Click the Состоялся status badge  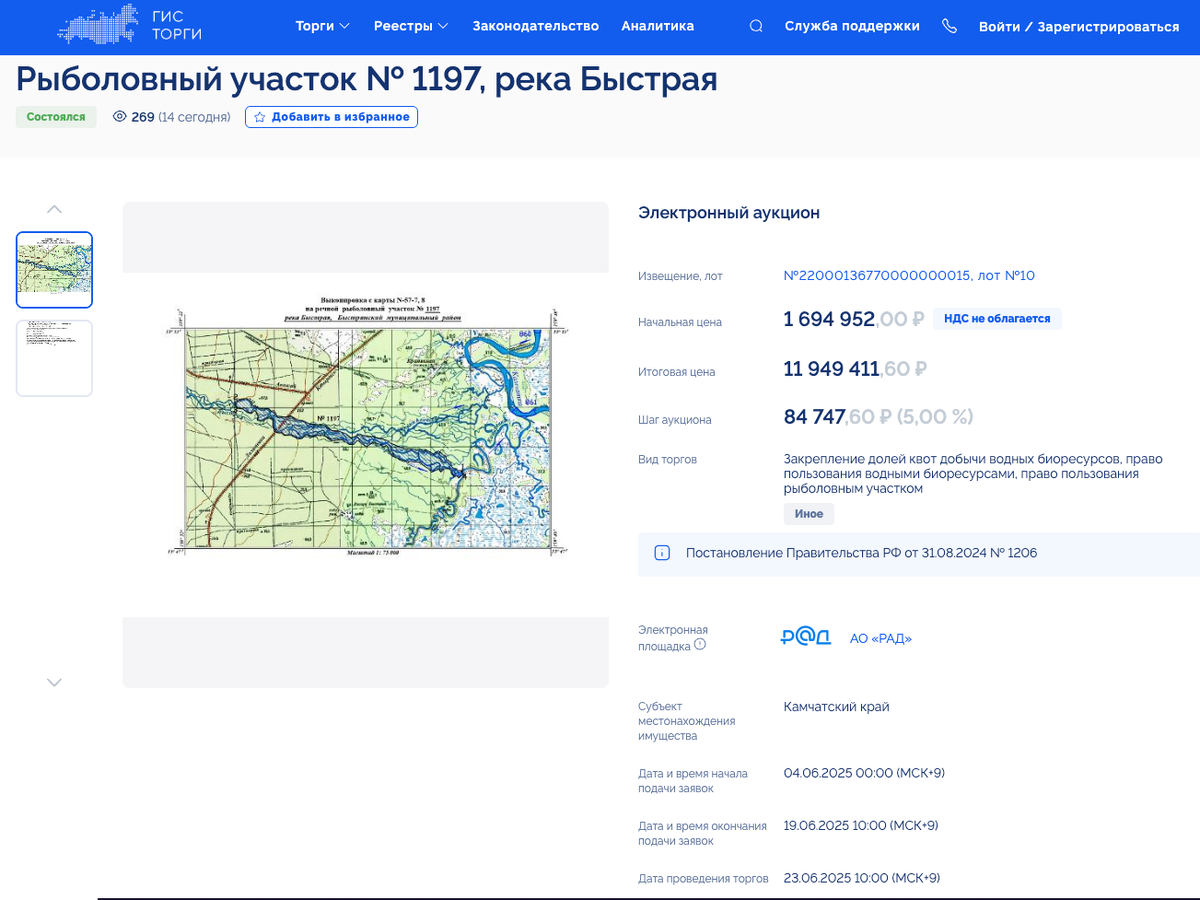click(x=56, y=117)
